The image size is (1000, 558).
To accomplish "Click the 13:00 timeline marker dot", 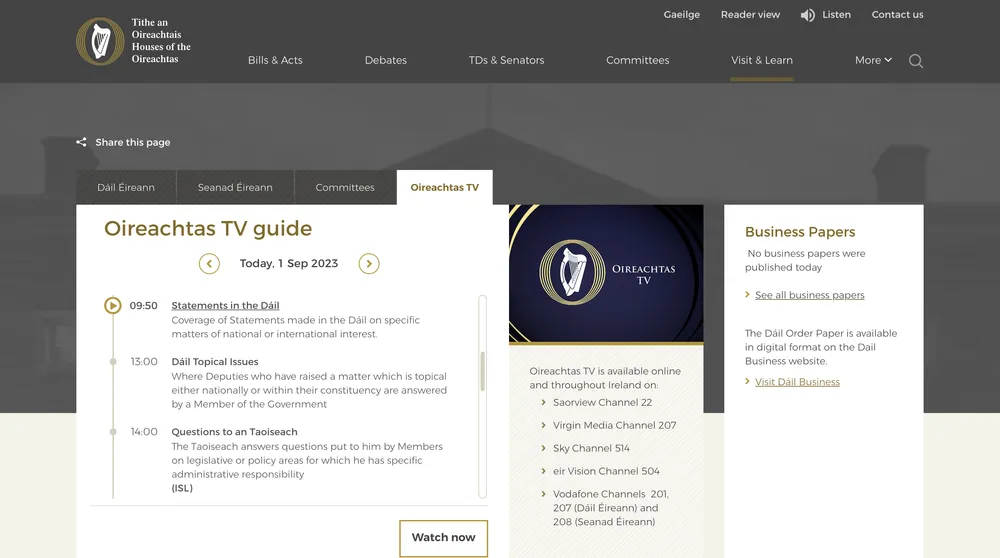I will 113,362.
